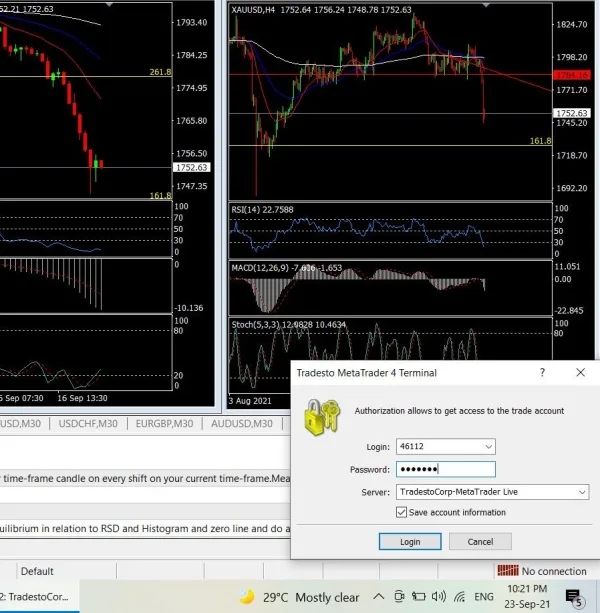Expand the Server selection dropdown
Screen dimensions: 600x613
pos(581,492)
